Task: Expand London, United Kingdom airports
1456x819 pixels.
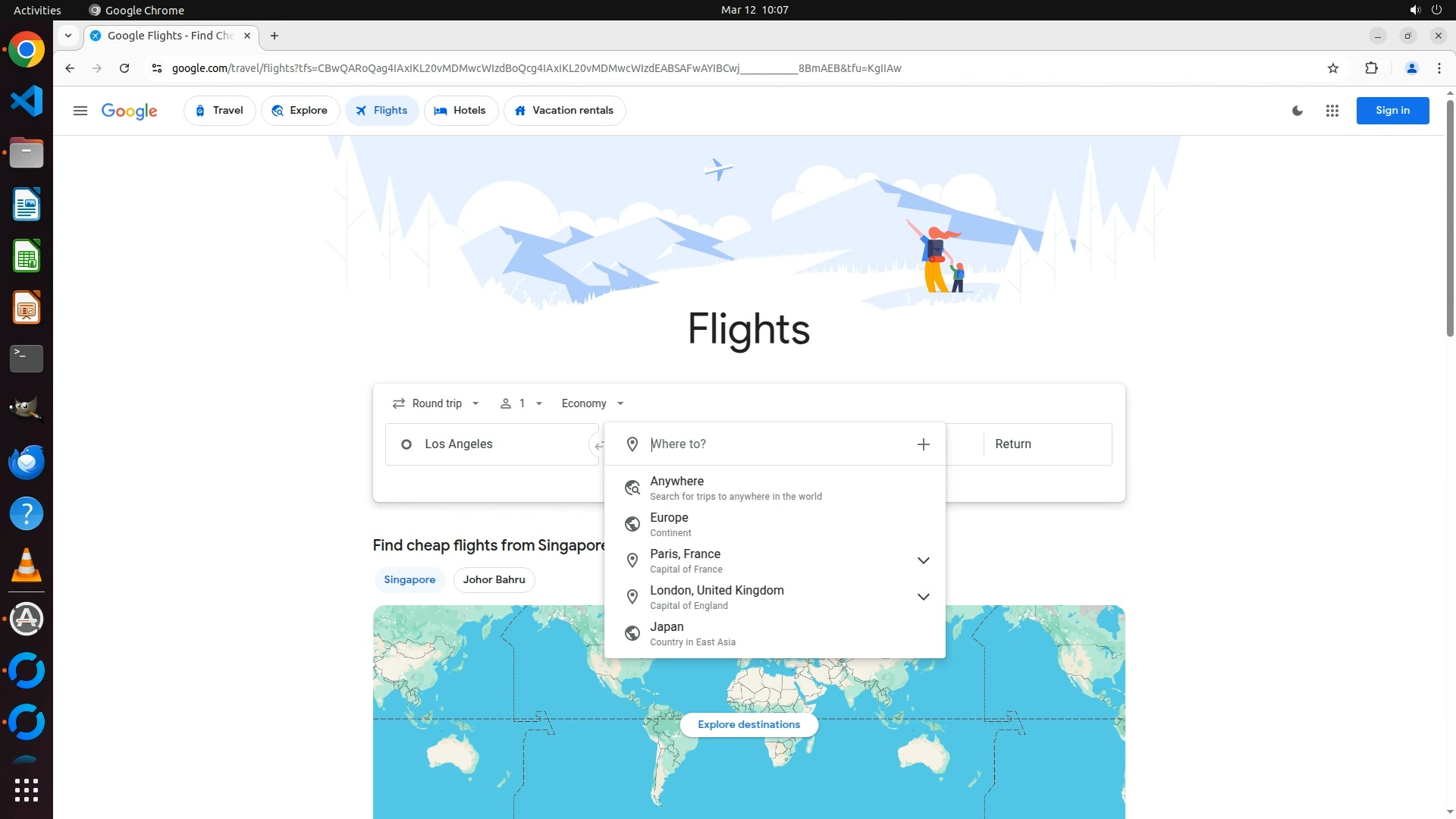Action: pyautogui.click(x=923, y=597)
